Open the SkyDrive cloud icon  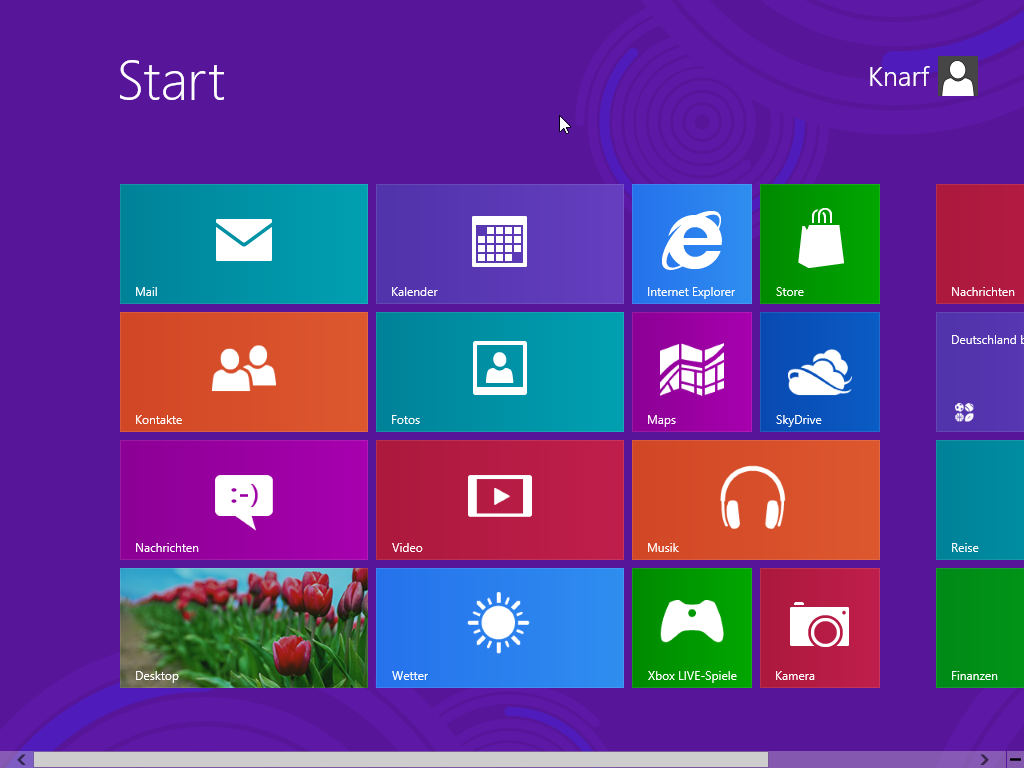pyautogui.click(x=820, y=372)
